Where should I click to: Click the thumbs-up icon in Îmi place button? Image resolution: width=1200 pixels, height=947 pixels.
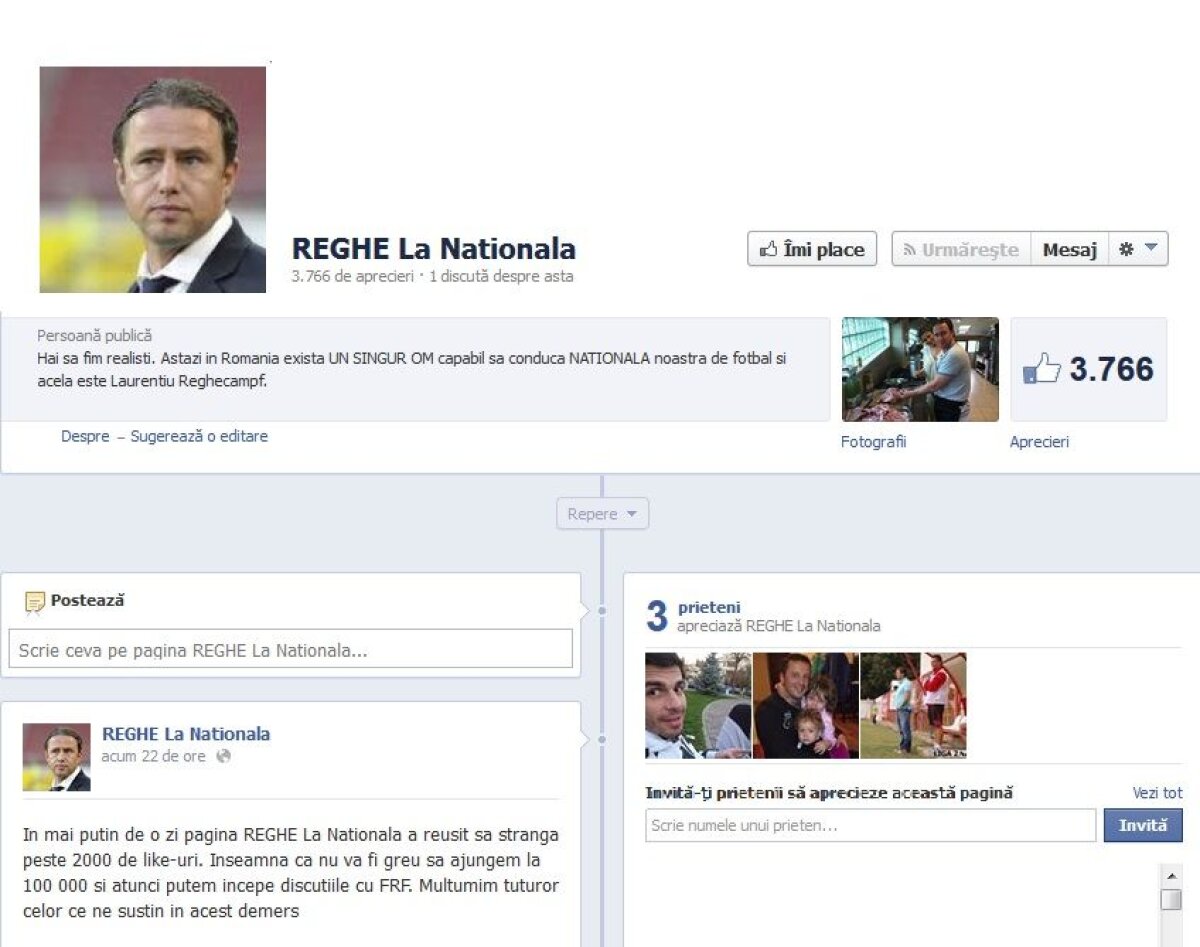pos(770,249)
